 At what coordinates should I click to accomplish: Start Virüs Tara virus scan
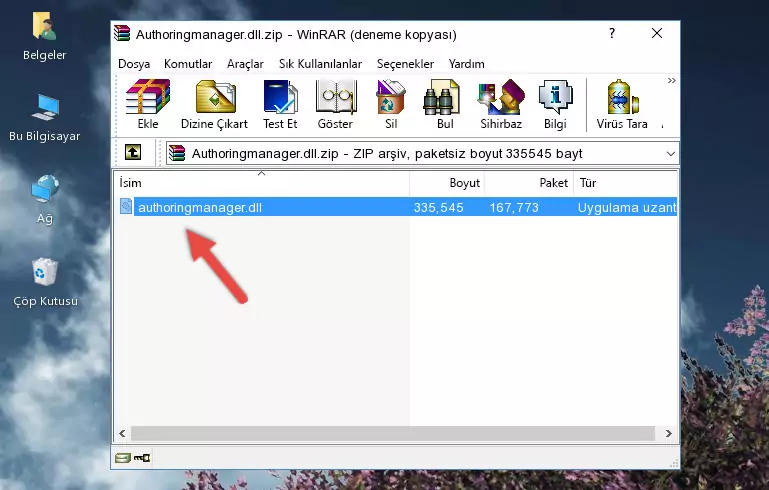tap(622, 104)
